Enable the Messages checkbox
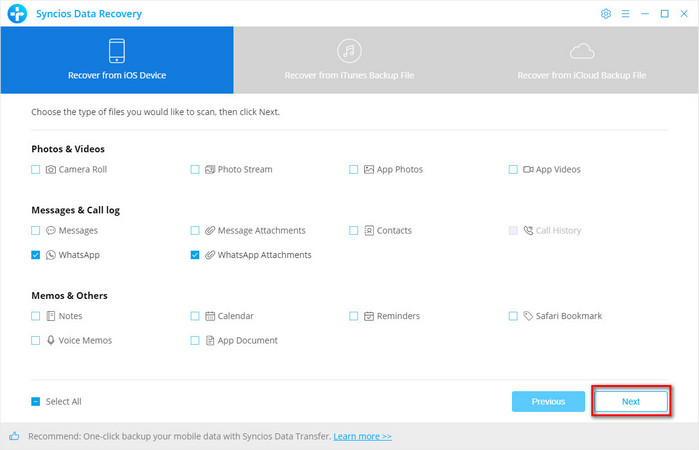The width and height of the screenshot is (699, 450). pos(36,231)
